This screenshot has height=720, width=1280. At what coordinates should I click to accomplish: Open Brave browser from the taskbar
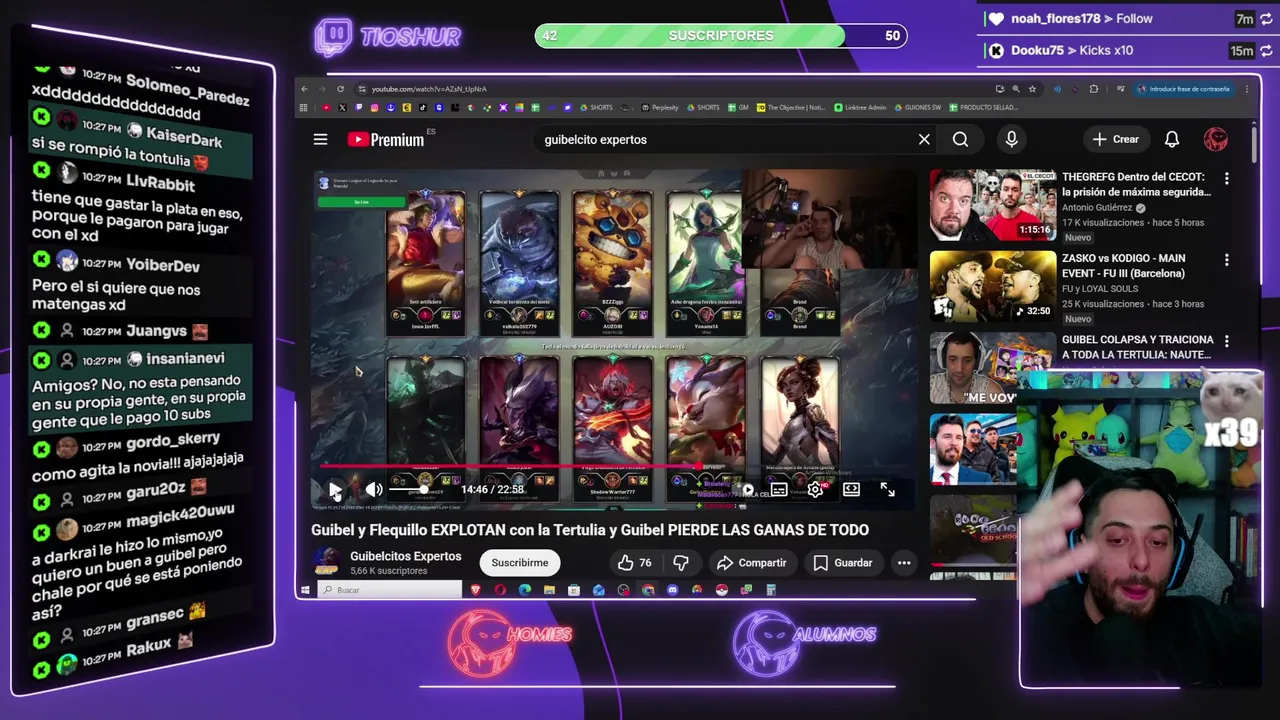click(476, 590)
